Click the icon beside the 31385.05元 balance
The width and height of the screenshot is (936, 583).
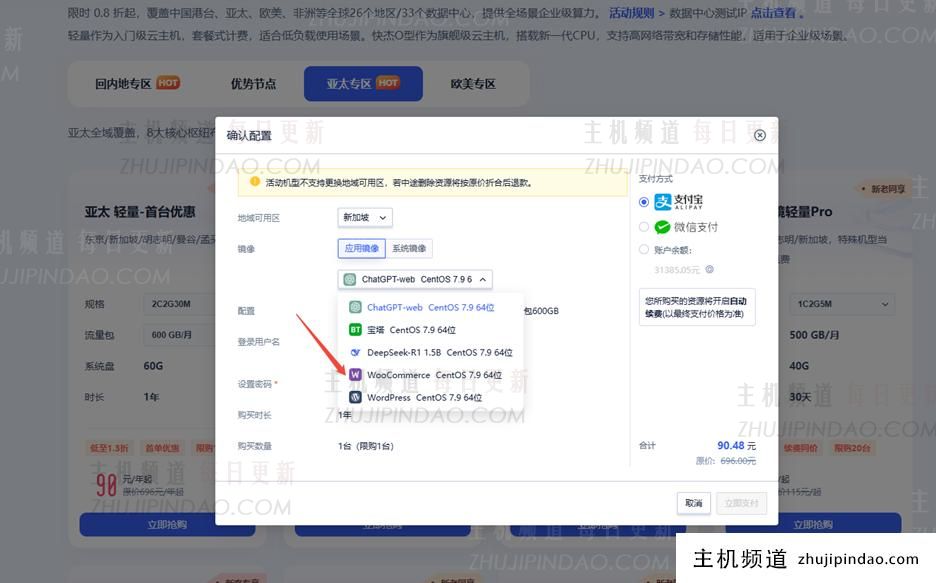(x=709, y=269)
